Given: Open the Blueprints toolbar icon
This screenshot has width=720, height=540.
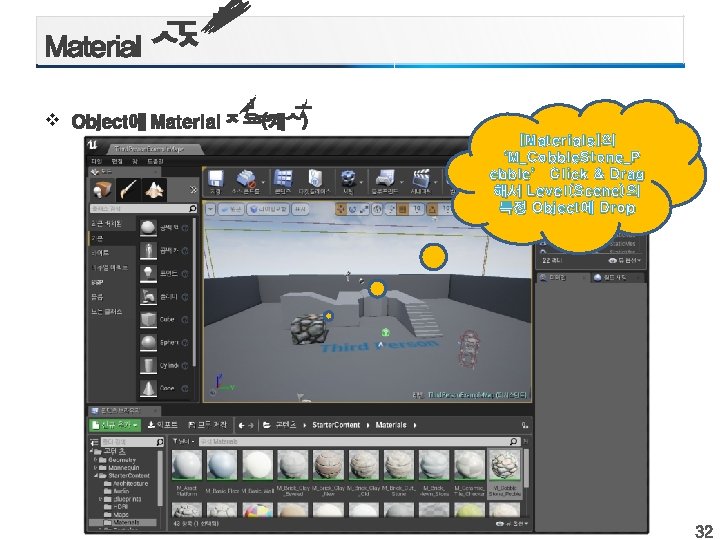Looking at the screenshot, I should pyautogui.click(x=385, y=179).
